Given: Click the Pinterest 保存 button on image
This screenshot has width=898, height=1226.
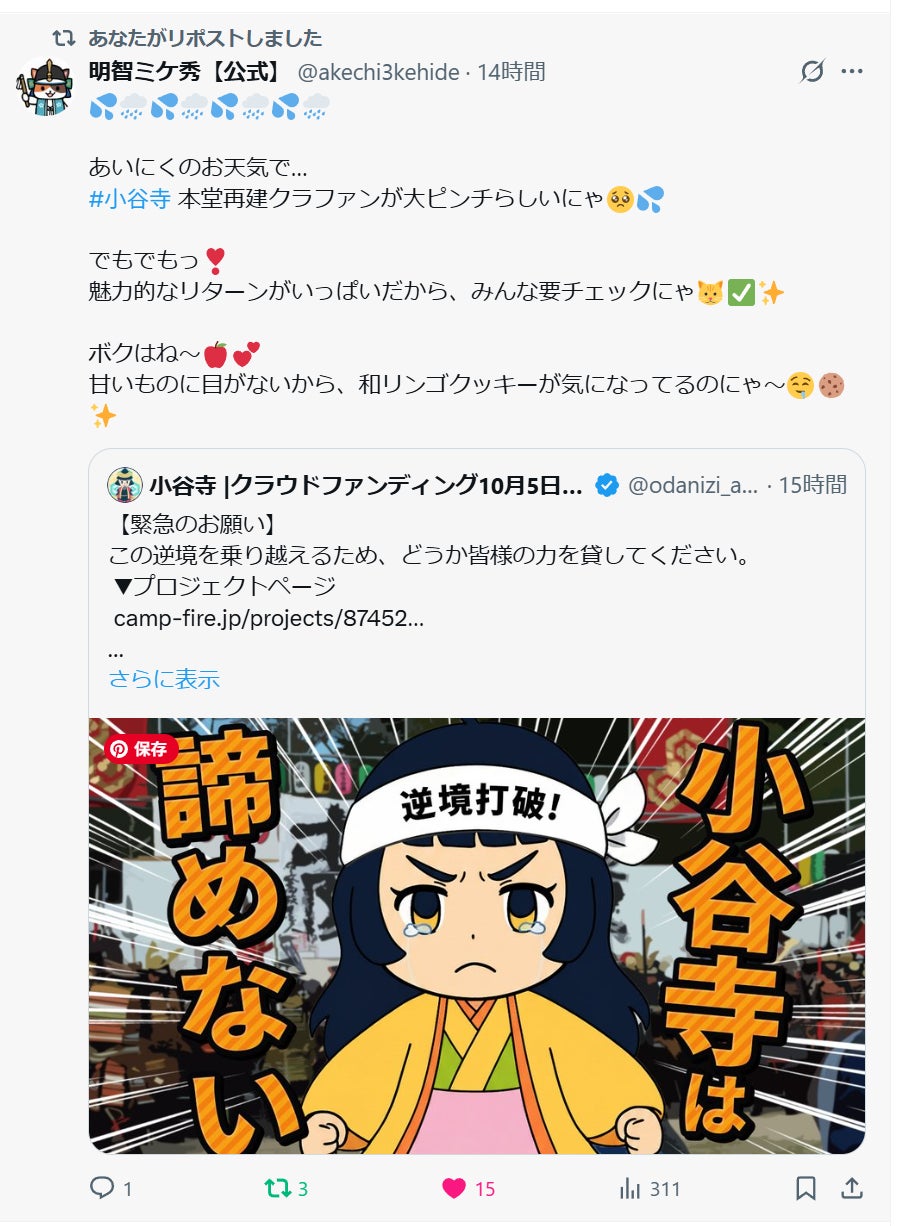Looking at the screenshot, I should click(x=142, y=748).
